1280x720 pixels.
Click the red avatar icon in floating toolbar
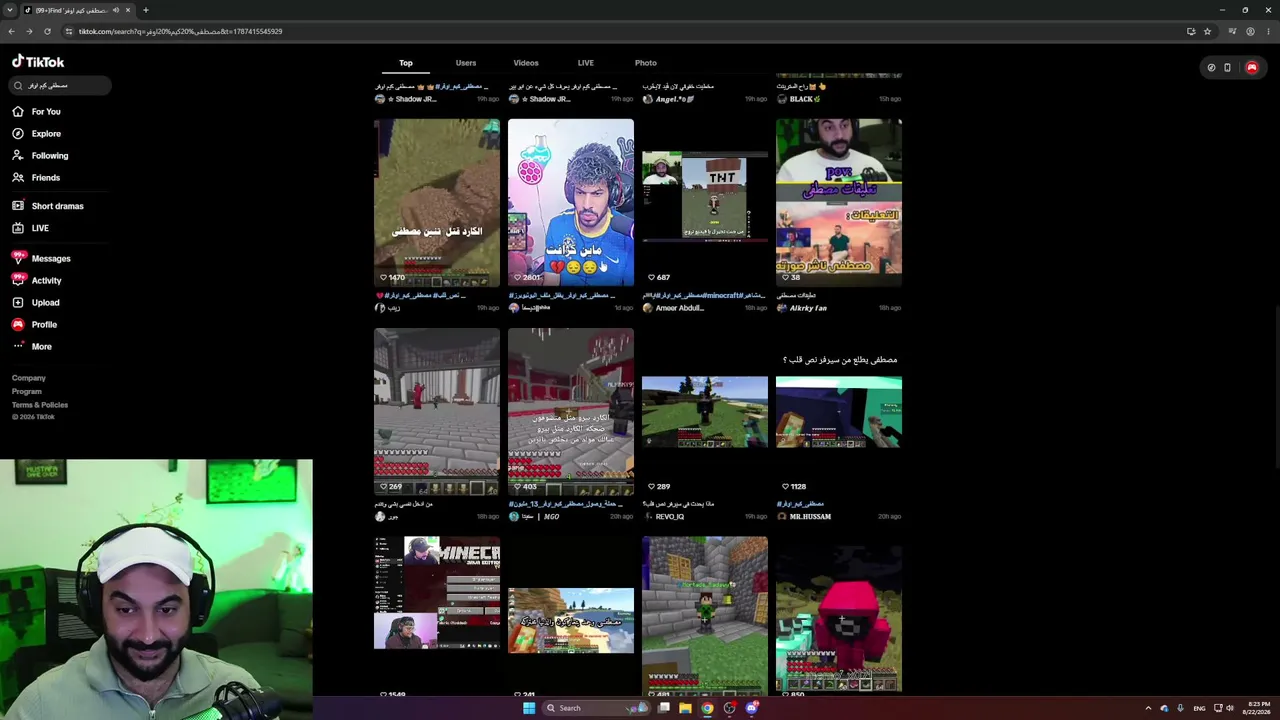point(1251,68)
